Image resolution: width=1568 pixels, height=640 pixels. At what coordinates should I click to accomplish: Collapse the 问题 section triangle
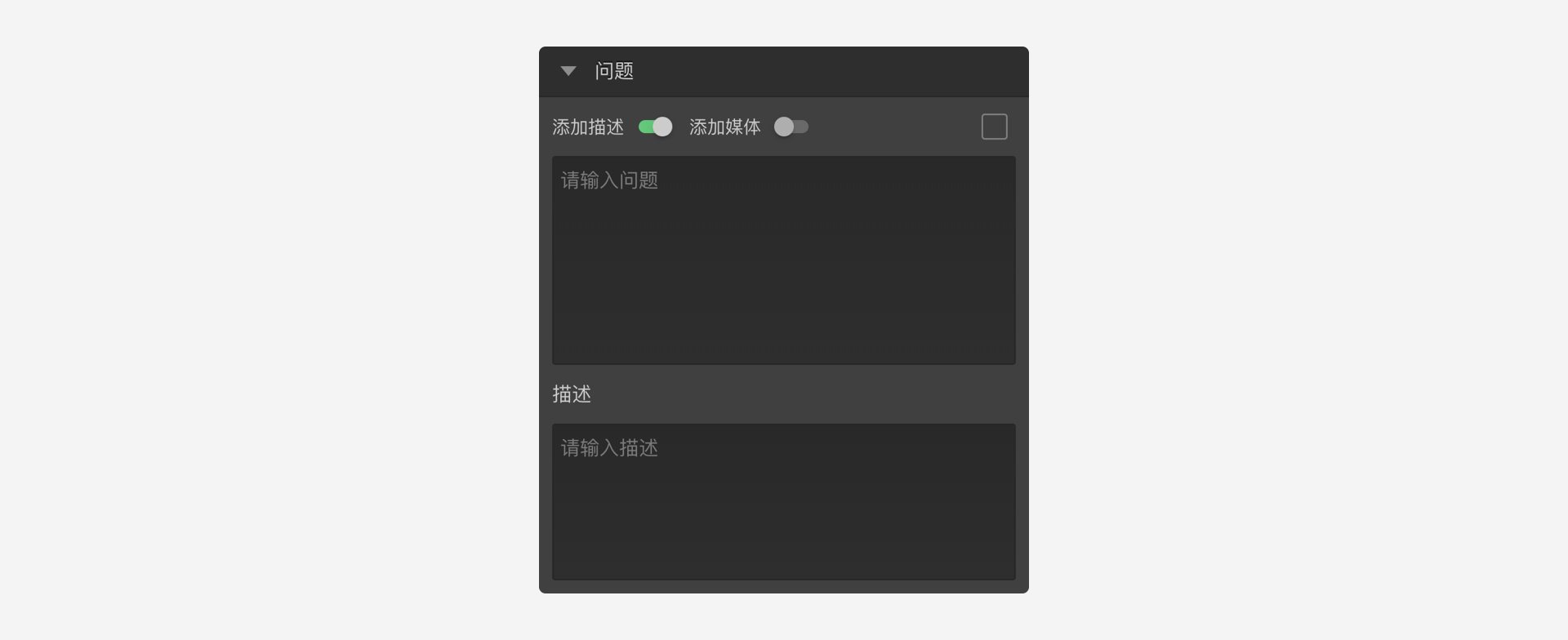[x=568, y=71]
